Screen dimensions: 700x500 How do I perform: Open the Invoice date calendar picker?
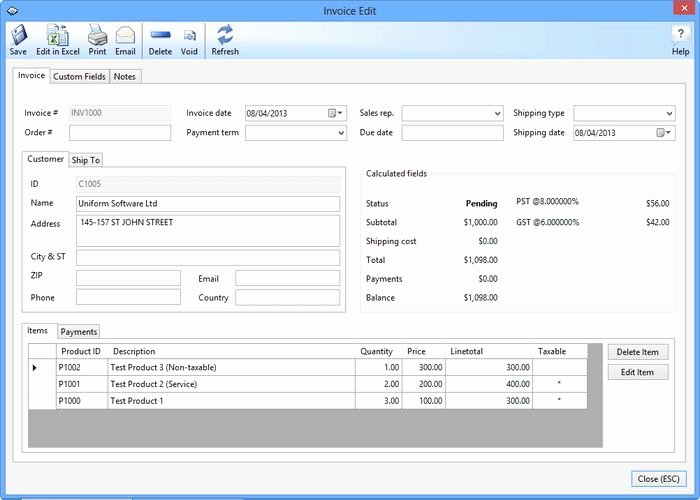(335, 113)
